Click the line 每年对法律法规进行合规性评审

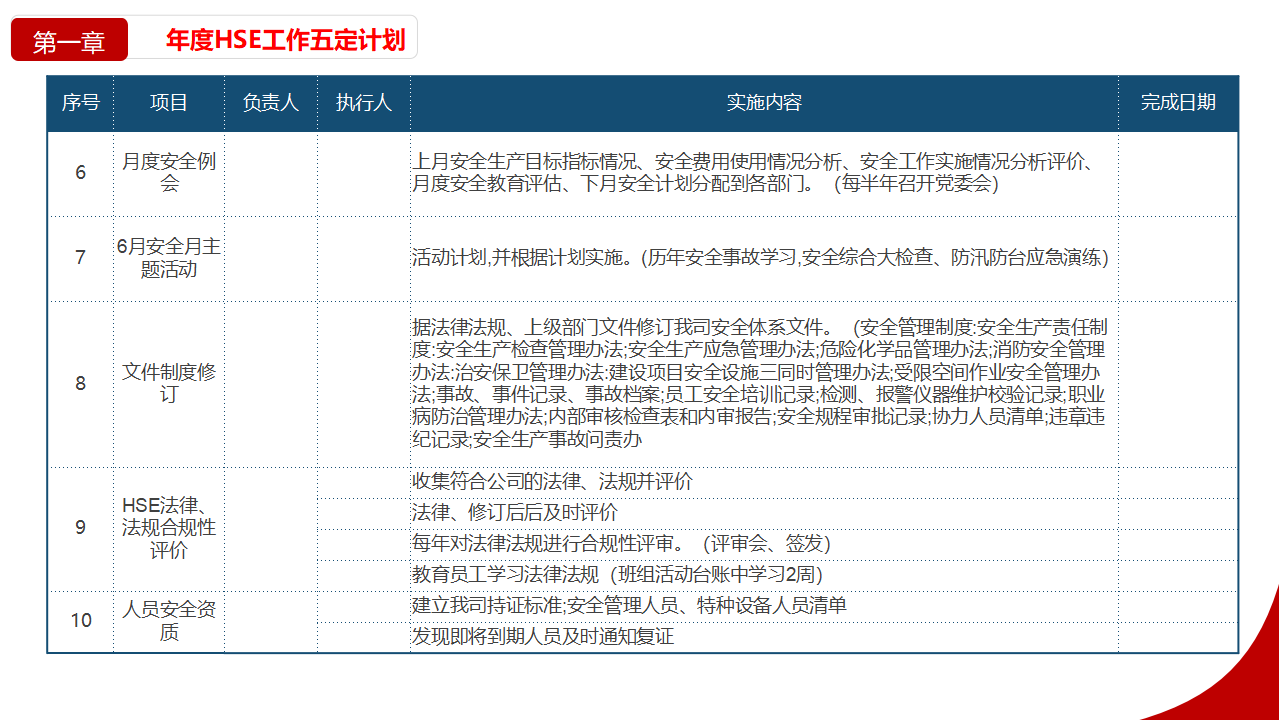click(621, 544)
